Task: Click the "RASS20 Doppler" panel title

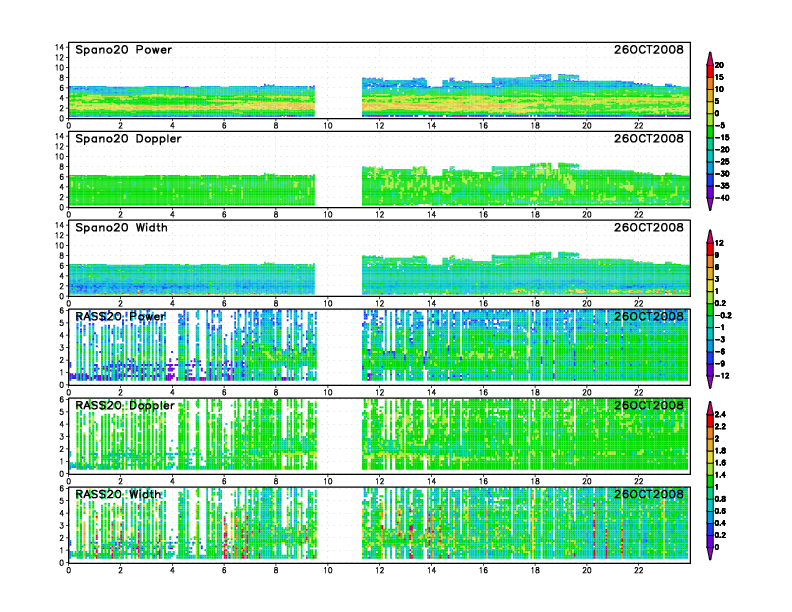Action: click(x=125, y=405)
